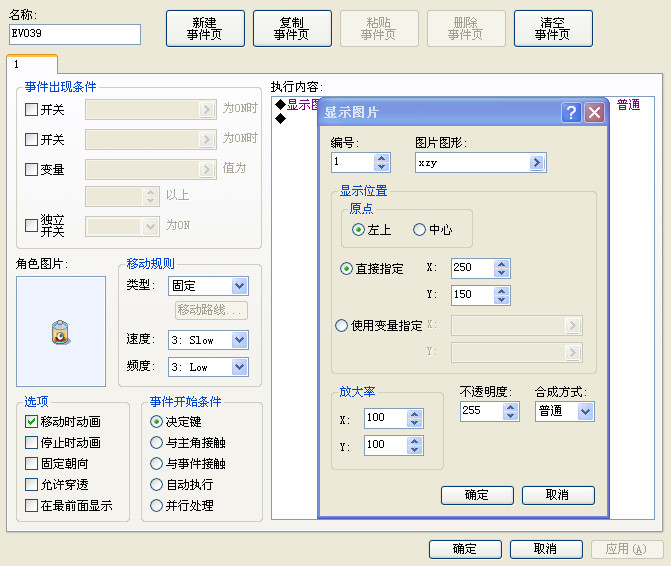Uncheck the 移动时动画 option
This screenshot has height=566, width=671.
pos(31,421)
